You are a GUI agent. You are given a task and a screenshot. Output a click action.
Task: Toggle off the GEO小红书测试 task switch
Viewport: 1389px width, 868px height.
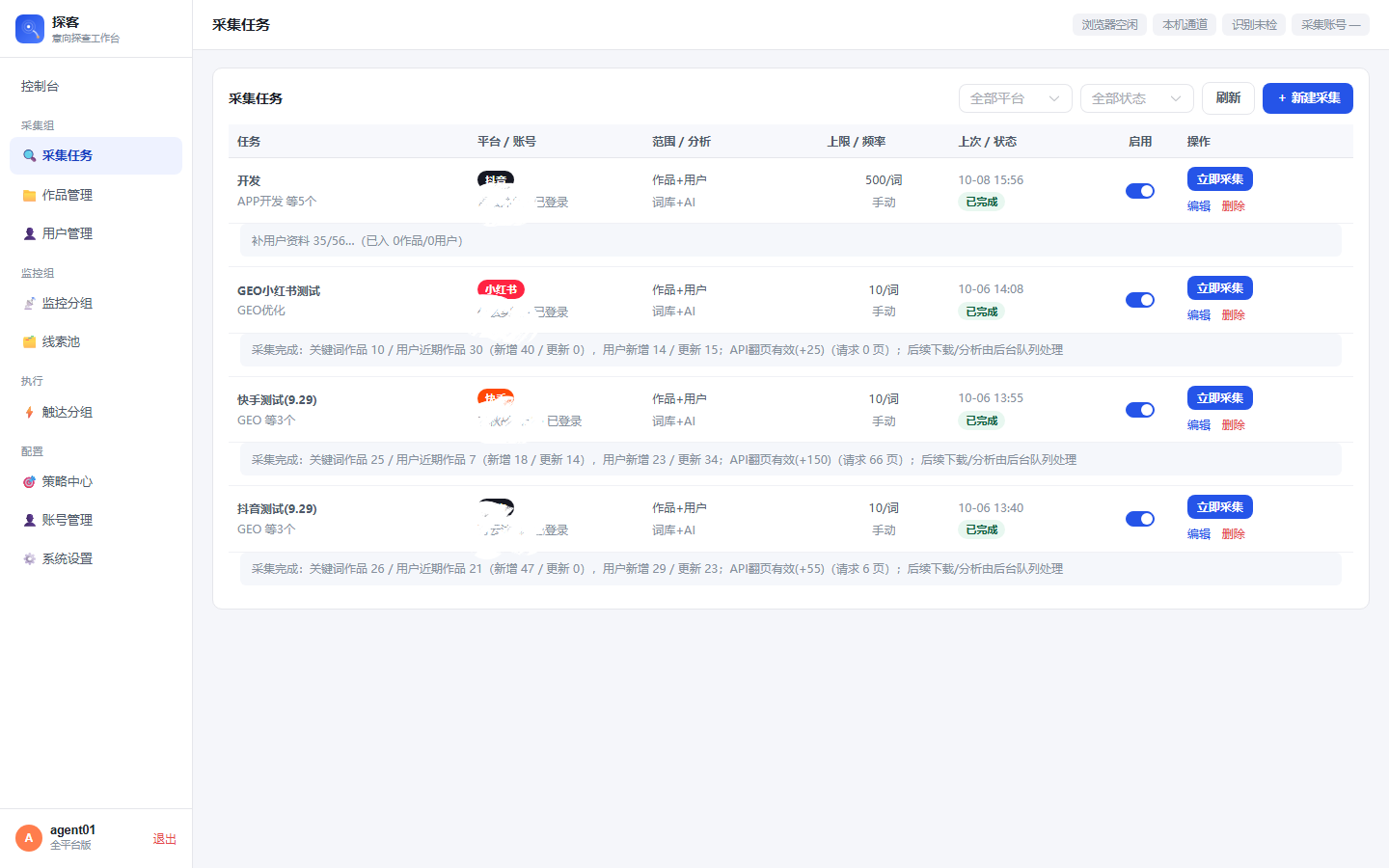coord(1140,300)
